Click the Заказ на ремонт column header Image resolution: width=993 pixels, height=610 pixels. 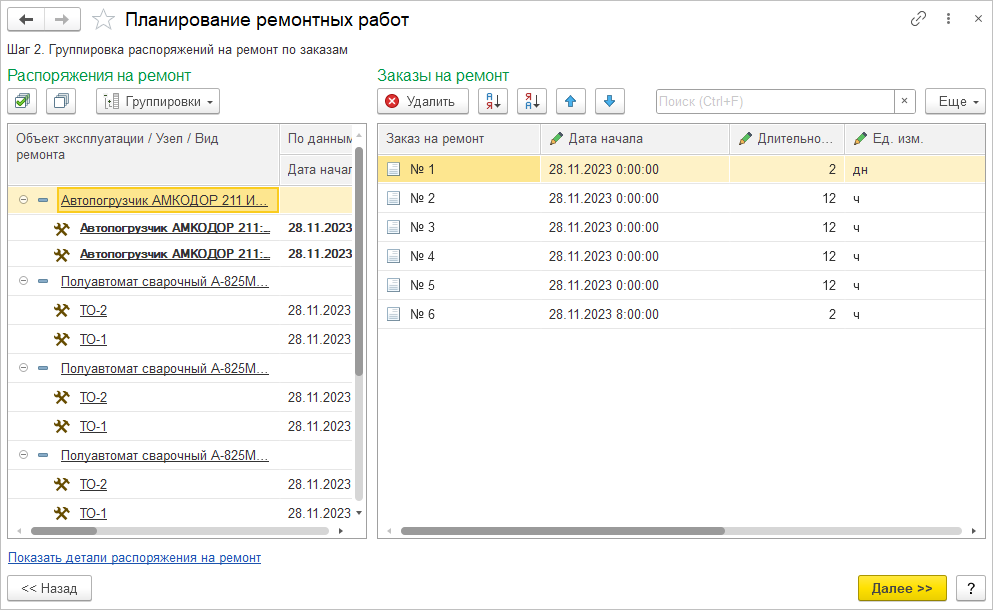(459, 139)
